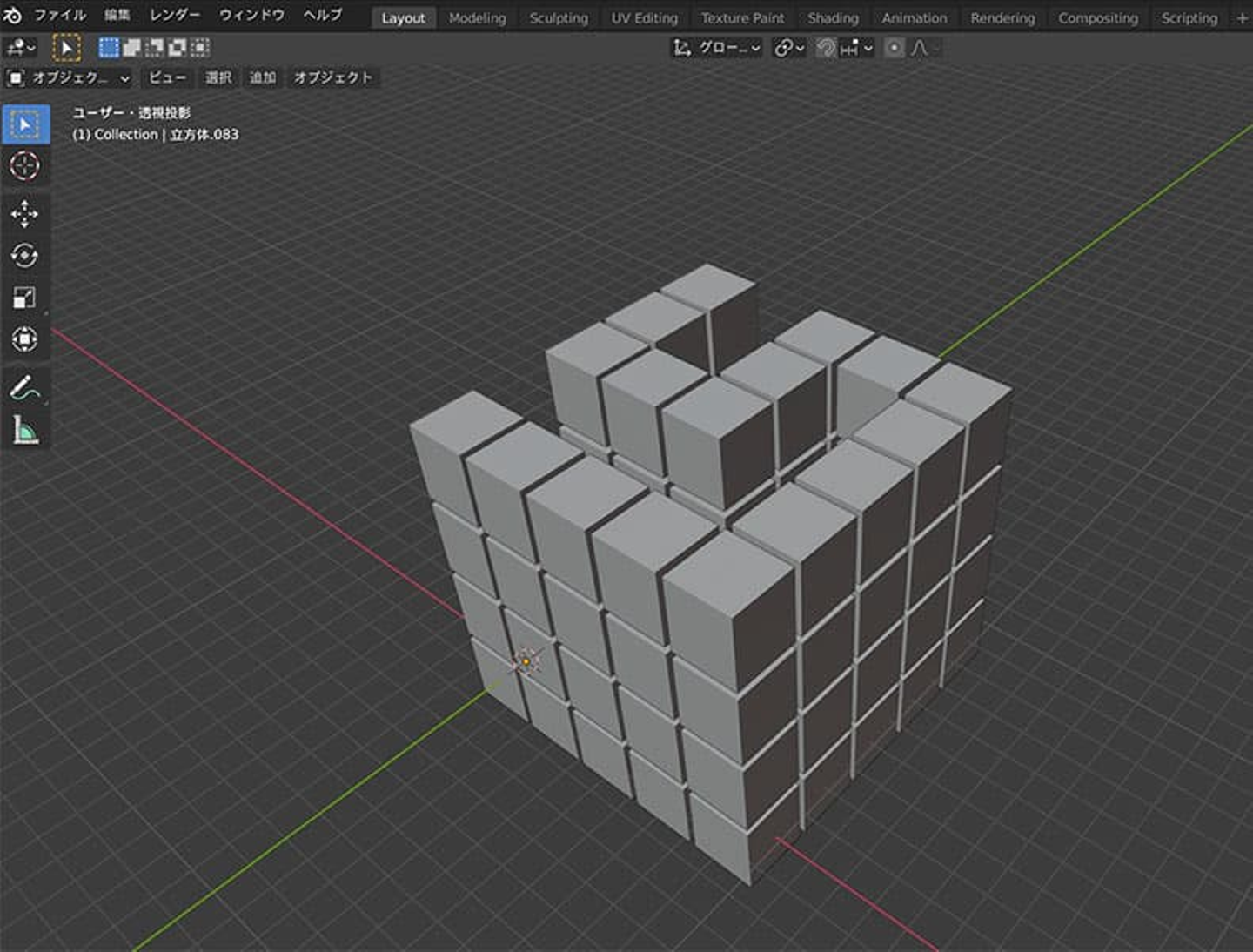Enable extend selection mode icon
Viewport: 1253px width, 952px height.
point(131,49)
